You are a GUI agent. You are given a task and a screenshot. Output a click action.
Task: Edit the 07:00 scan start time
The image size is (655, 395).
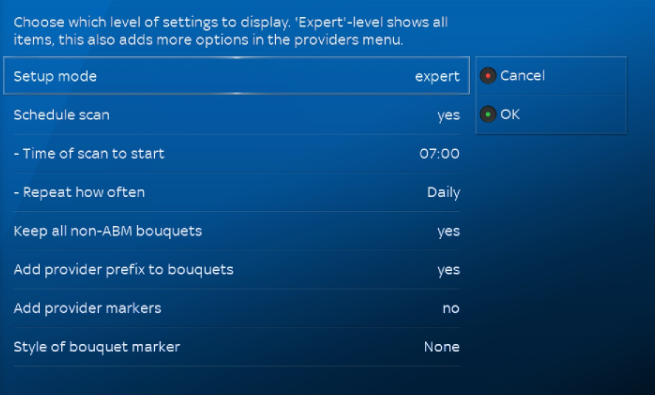pyautogui.click(x=439, y=154)
